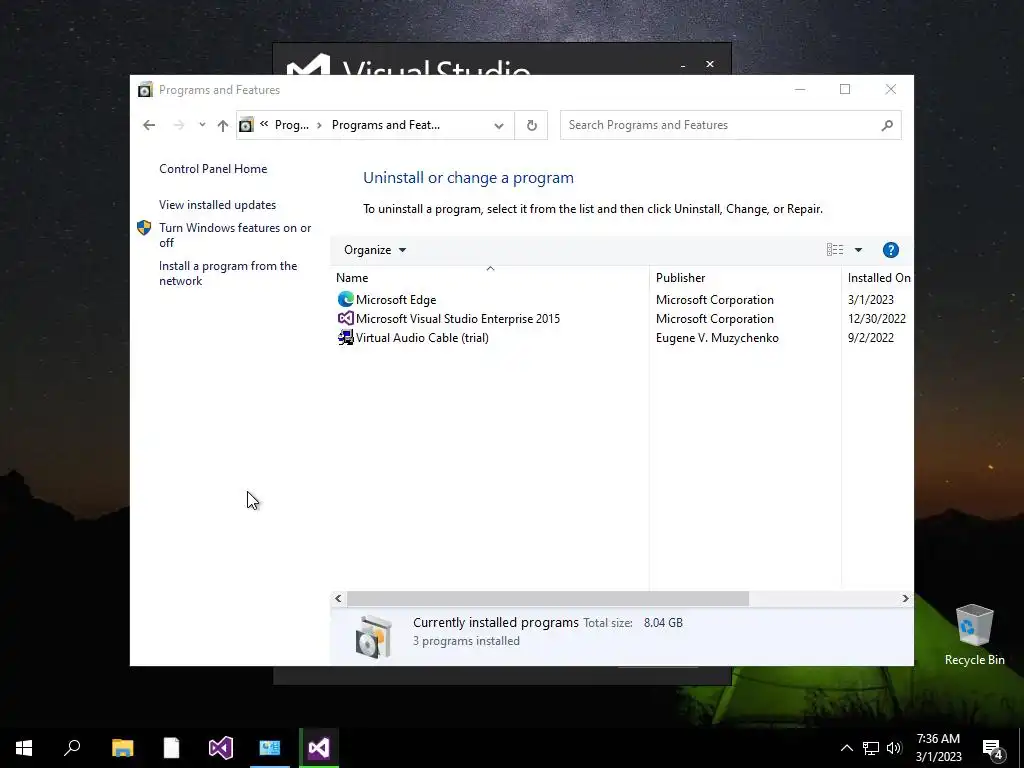1024x768 pixels.
Task: Click the Microsoft Edge icon in list
Action: (345, 299)
